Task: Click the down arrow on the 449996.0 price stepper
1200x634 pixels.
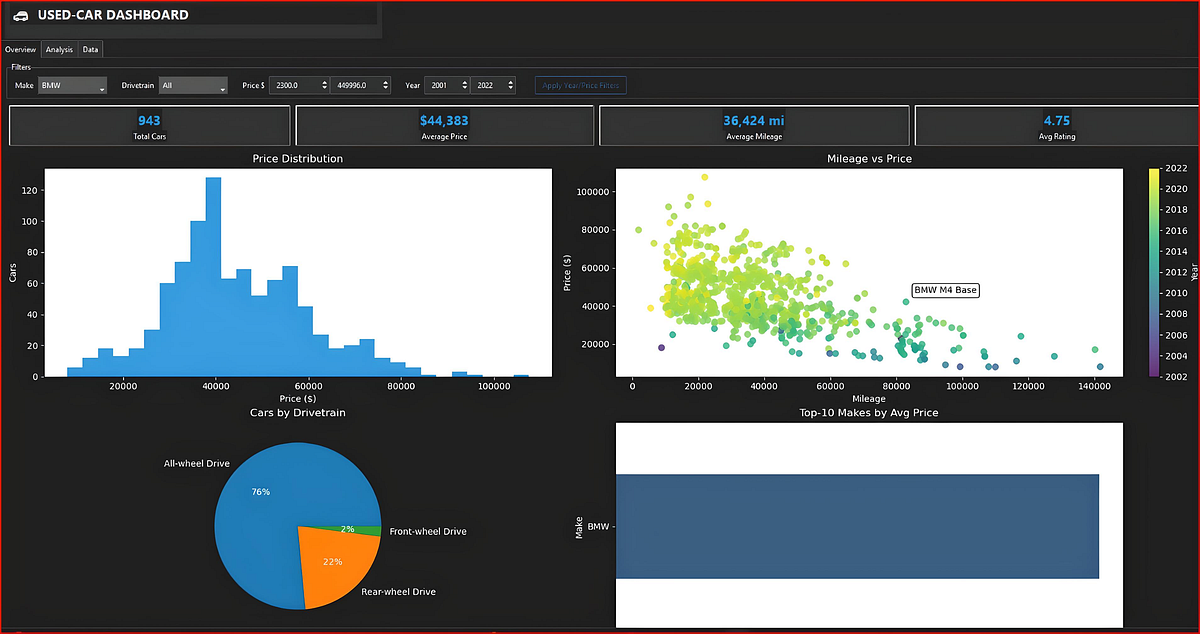Action: point(386,88)
